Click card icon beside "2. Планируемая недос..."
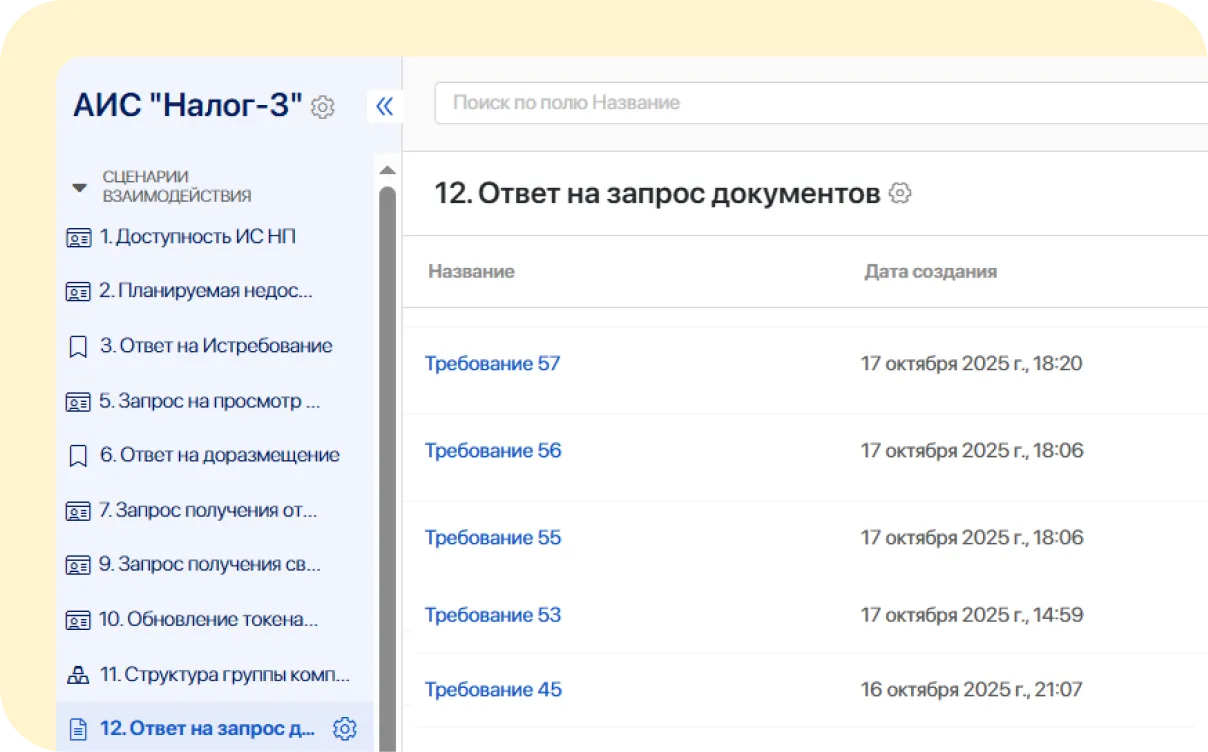 click(79, 291)
